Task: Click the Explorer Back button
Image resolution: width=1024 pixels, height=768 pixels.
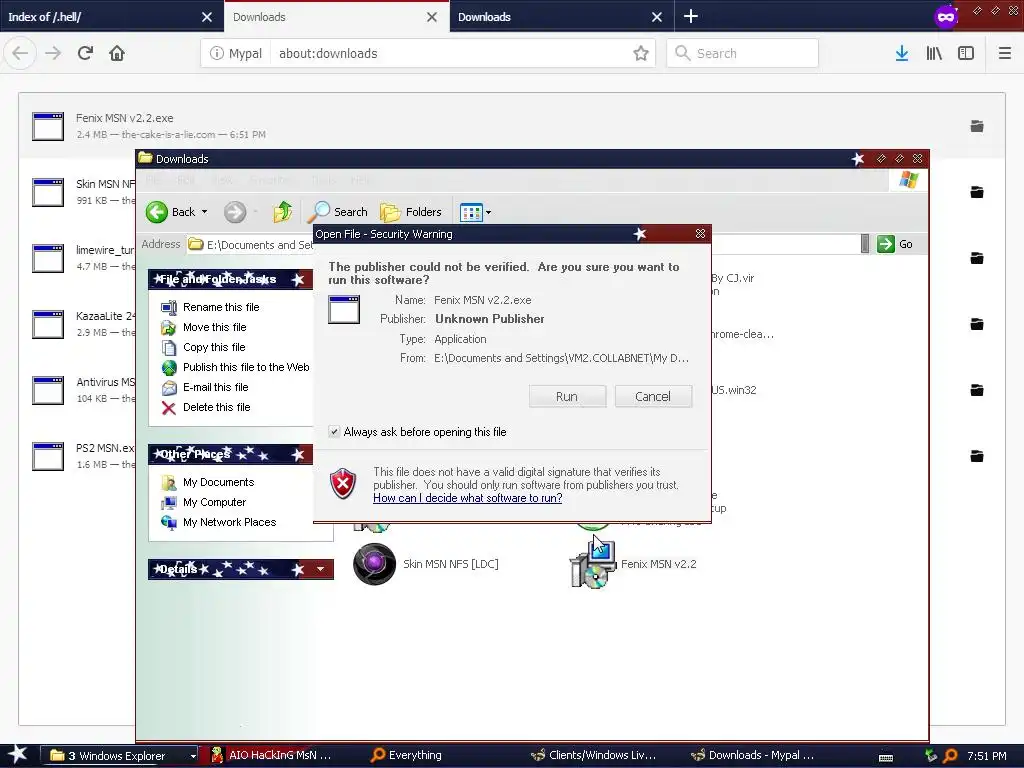Action: point(169,212)
